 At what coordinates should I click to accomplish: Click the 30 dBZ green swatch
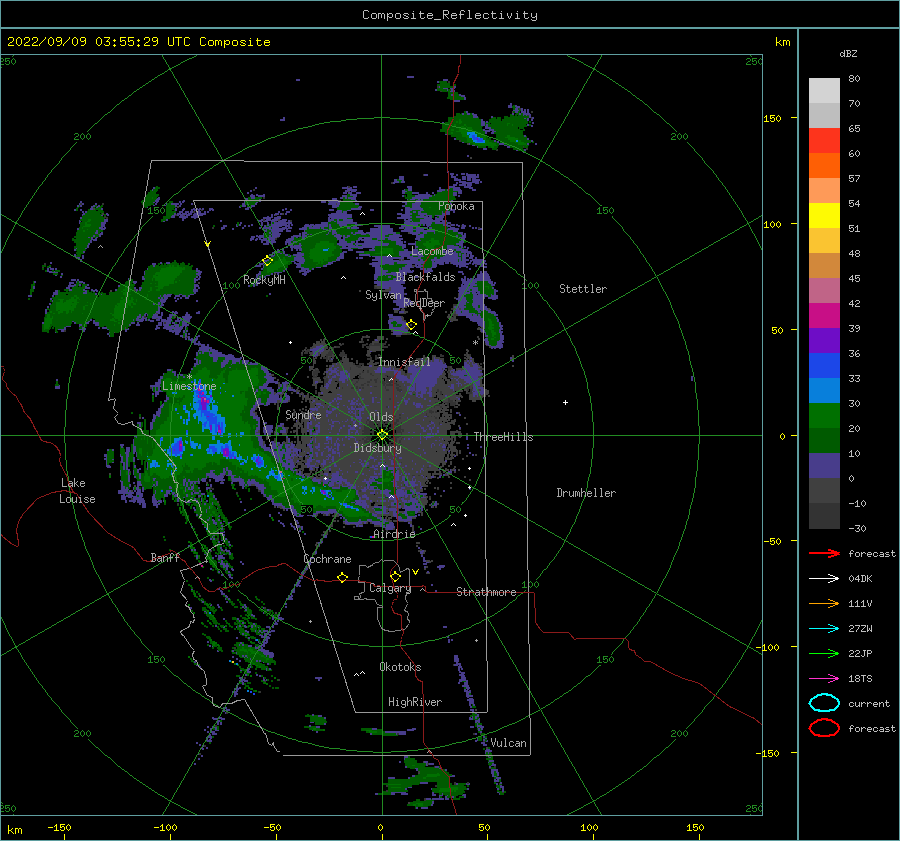pos(824,415)
